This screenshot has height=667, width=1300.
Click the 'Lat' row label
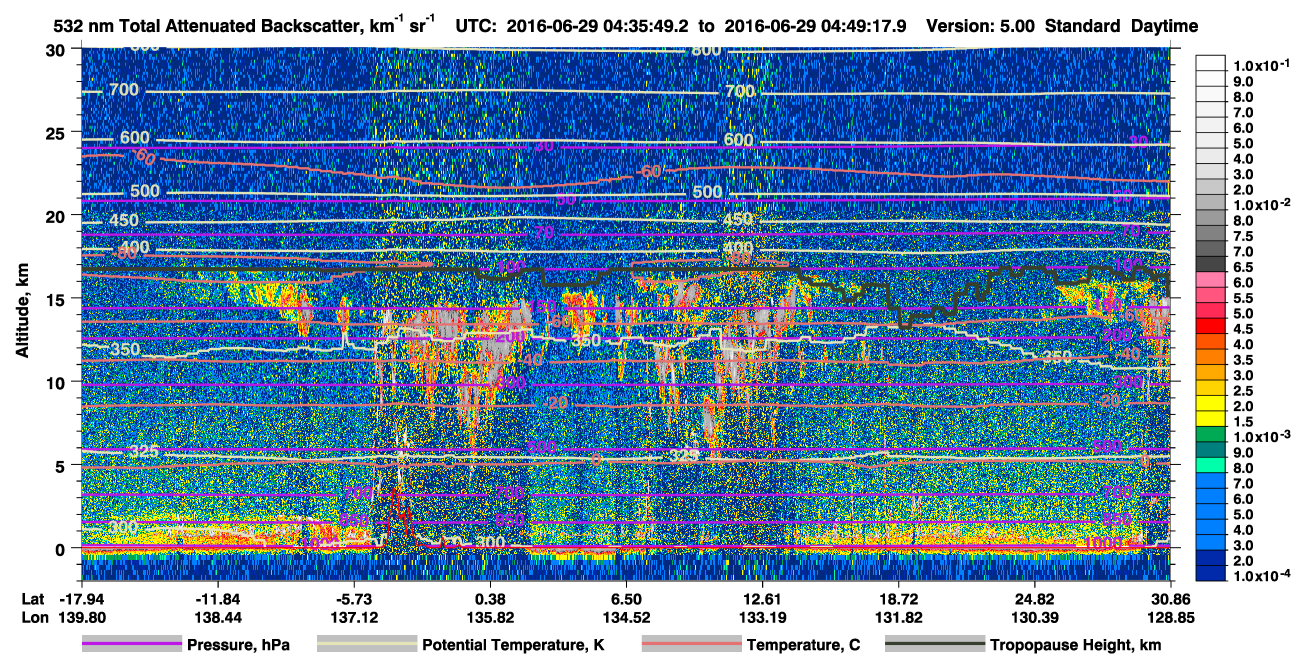tap(32, 599)
